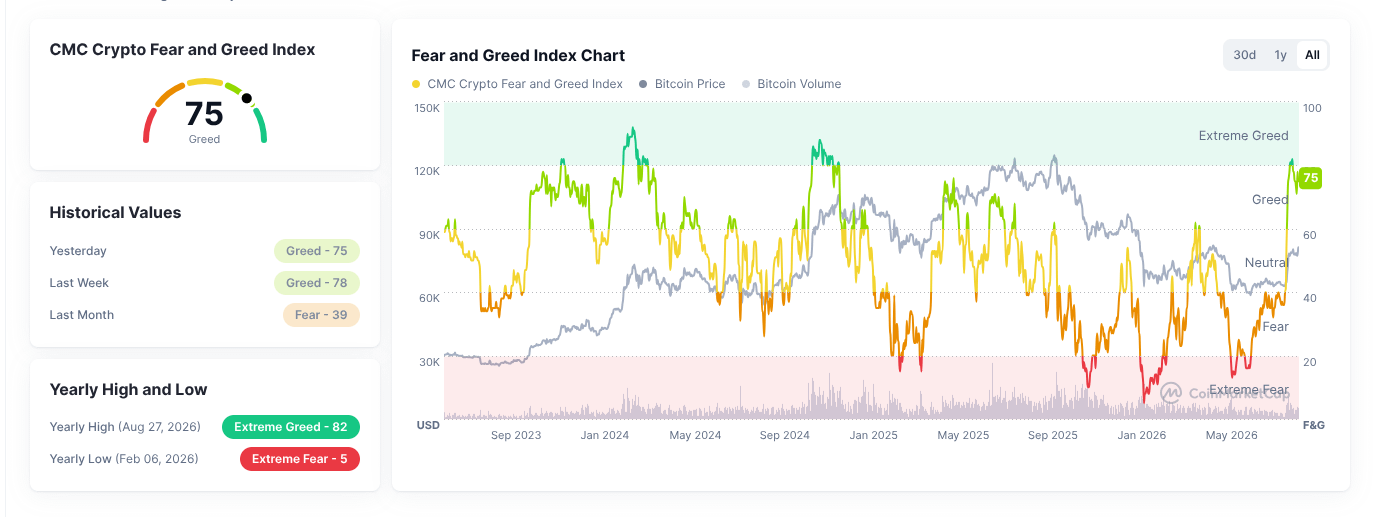The width and height of the screenshot is (1374, 517).
Task: Click the Extreme Fear pink chart band
Action: pos(870,387)
